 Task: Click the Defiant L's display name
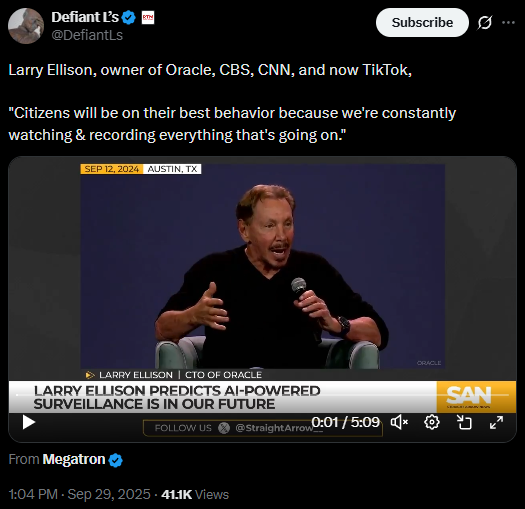tap(85, 17)
